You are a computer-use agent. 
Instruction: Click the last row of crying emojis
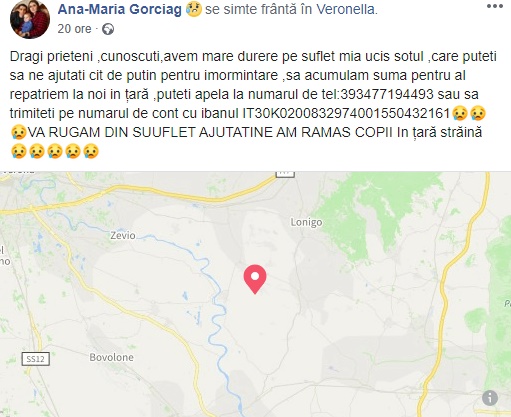pos(55,151)
